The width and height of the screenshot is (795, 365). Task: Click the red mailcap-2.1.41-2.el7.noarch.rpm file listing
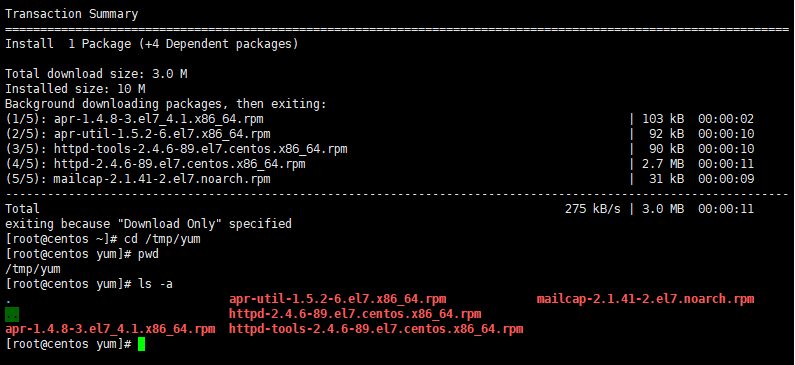point(645,299)
